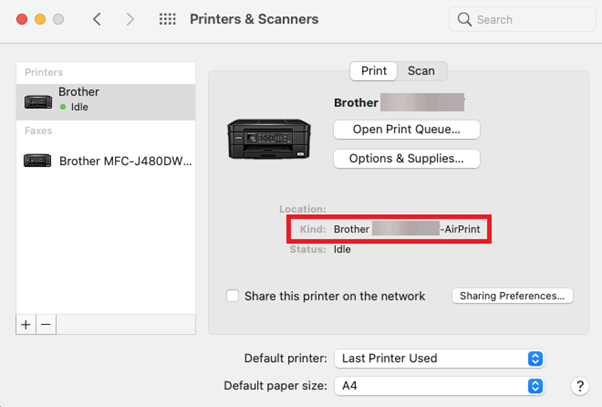Remove the printer with the minus button
This screenshot has width=602, height=407.
pyautogui.click(x=46, y=325)
